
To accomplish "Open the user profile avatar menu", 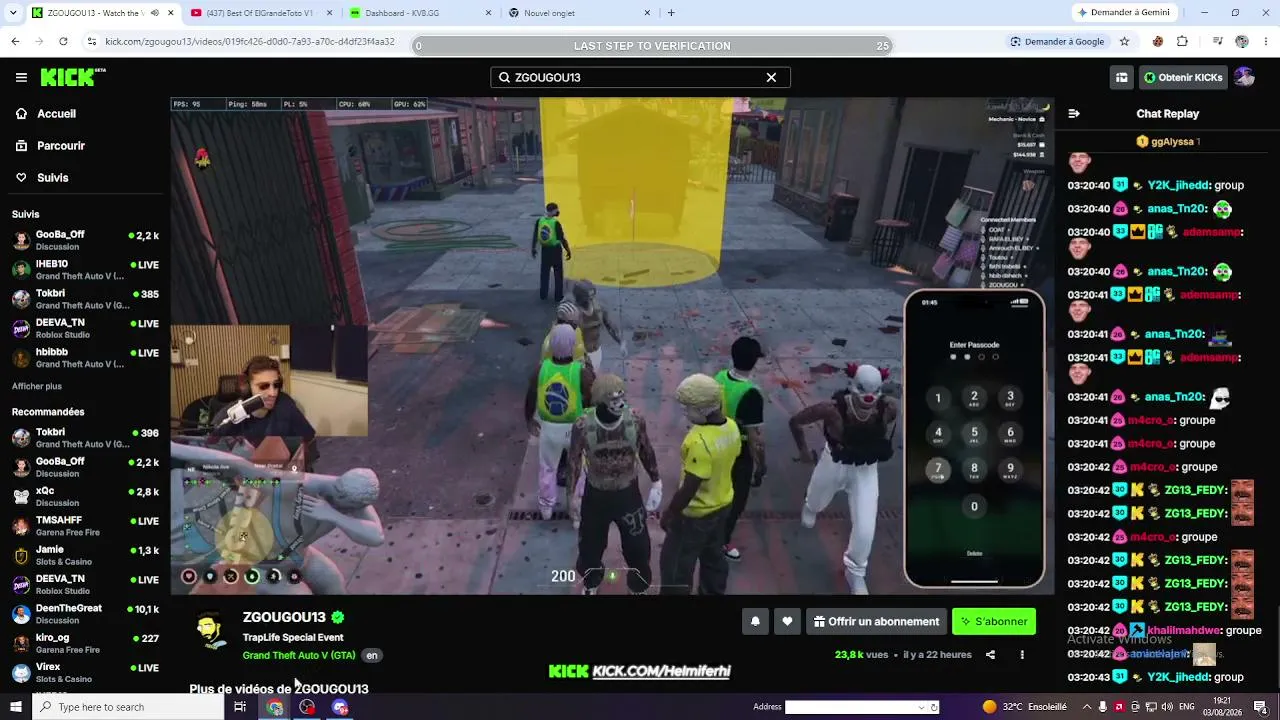I will (1244, 77).
